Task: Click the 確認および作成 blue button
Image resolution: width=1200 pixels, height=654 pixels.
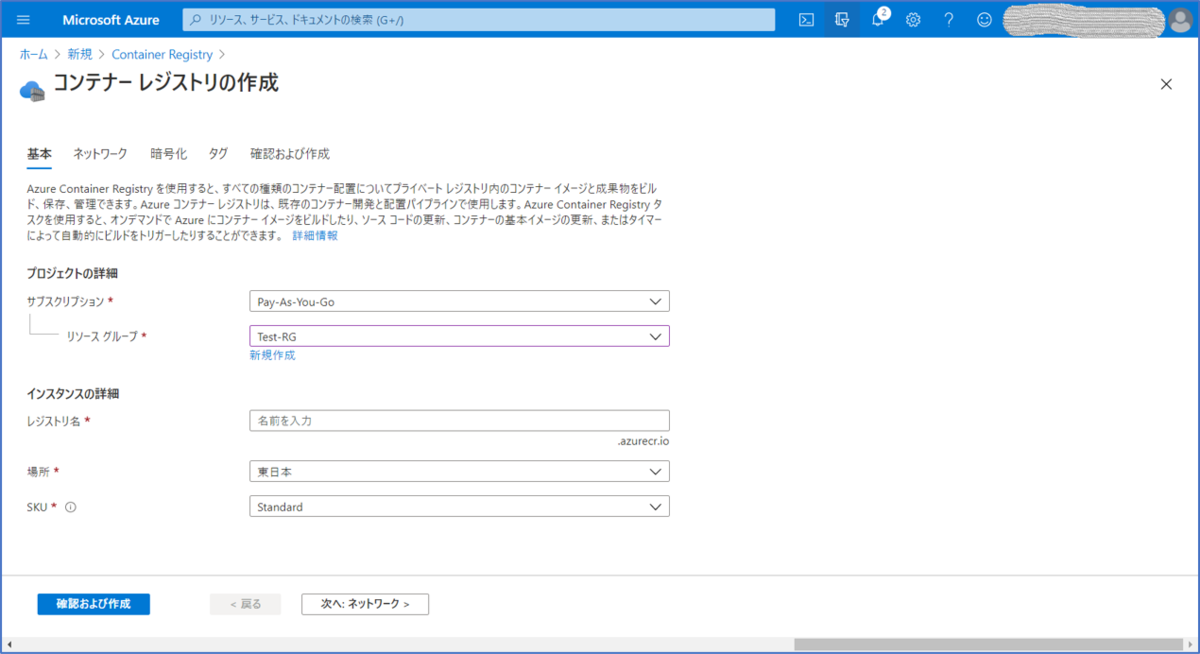Action: point(94,604)
